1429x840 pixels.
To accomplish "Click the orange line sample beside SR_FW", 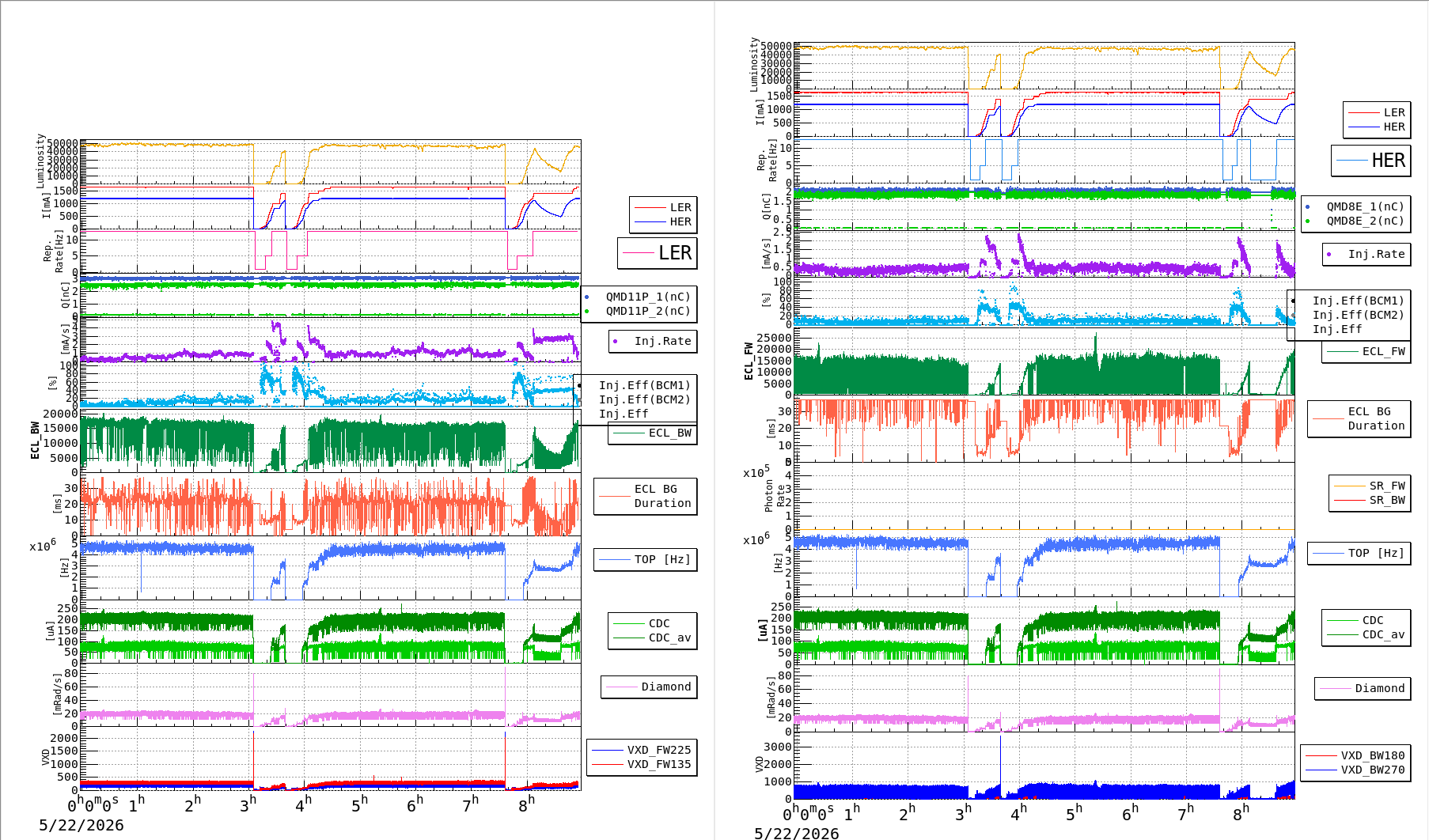I will click(1349, 486).
